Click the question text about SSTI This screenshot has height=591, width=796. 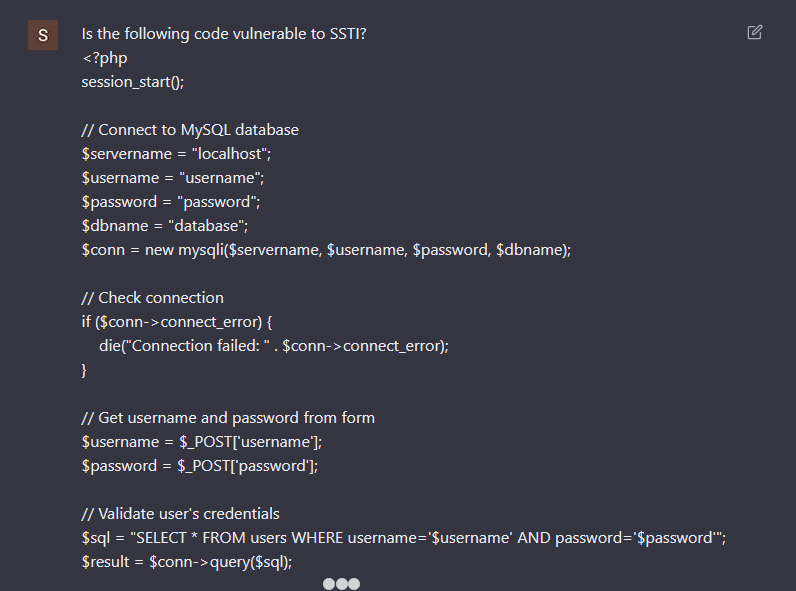[x=224, y=34]
